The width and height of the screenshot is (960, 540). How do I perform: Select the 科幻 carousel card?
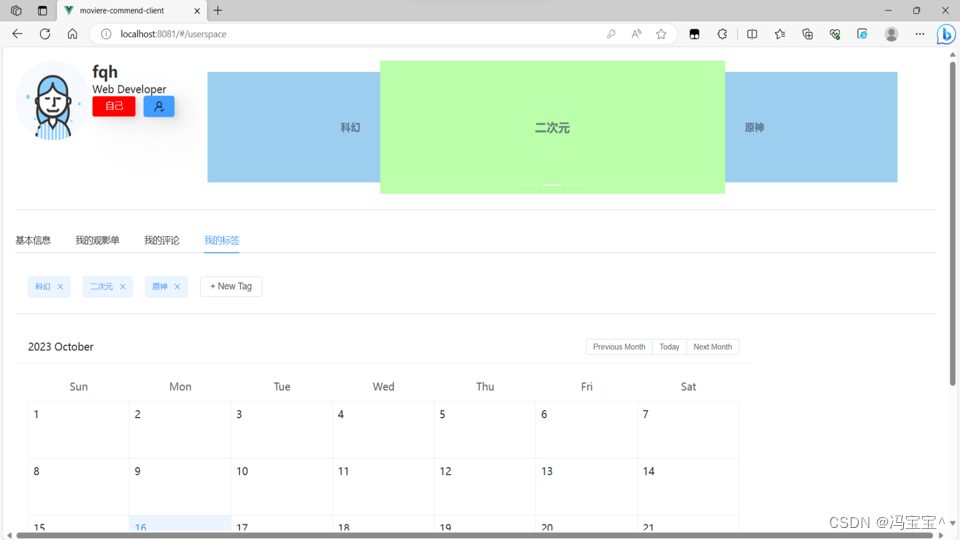click(294, 127)
